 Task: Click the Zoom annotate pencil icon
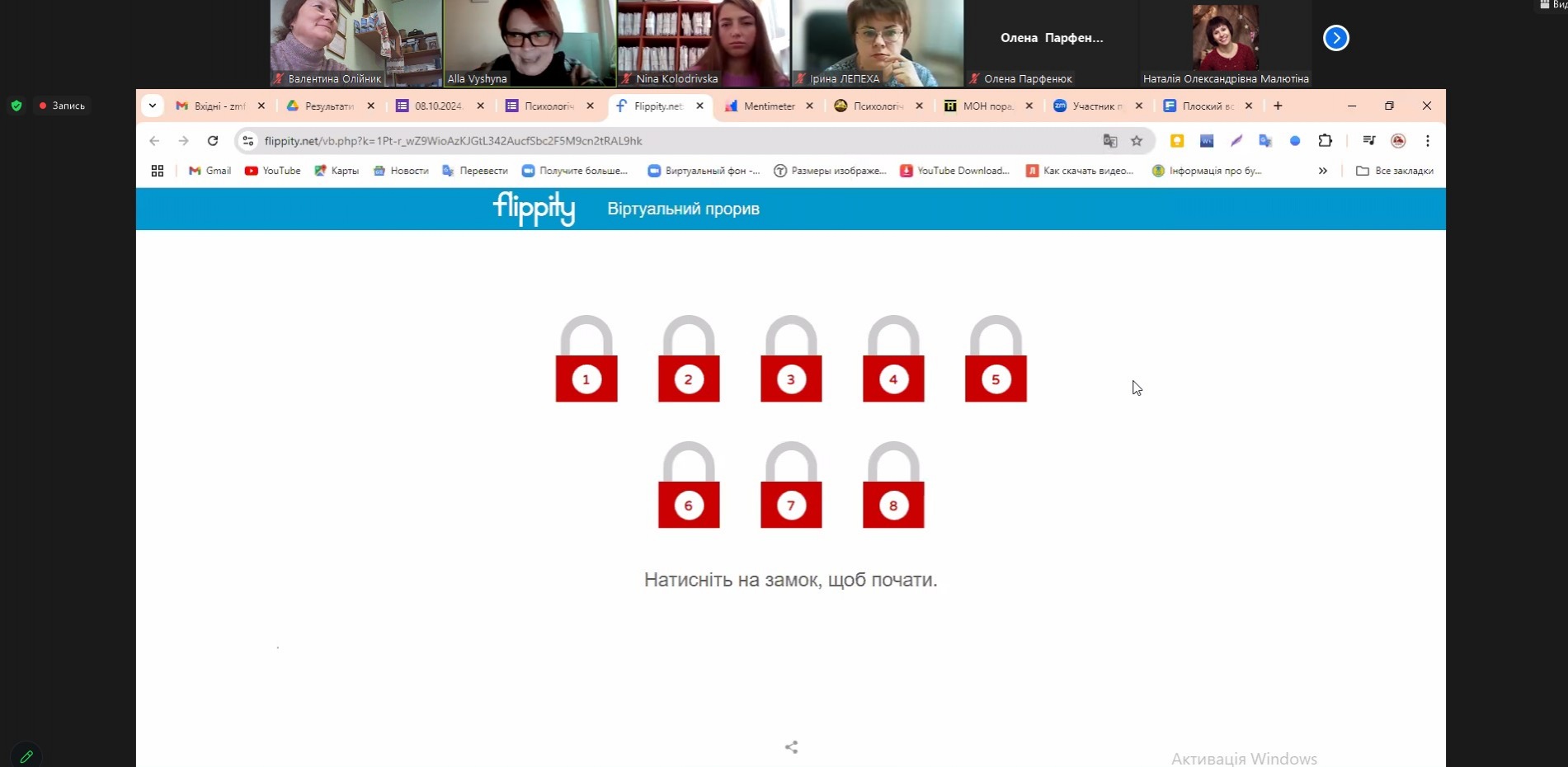tap(26, 755)
